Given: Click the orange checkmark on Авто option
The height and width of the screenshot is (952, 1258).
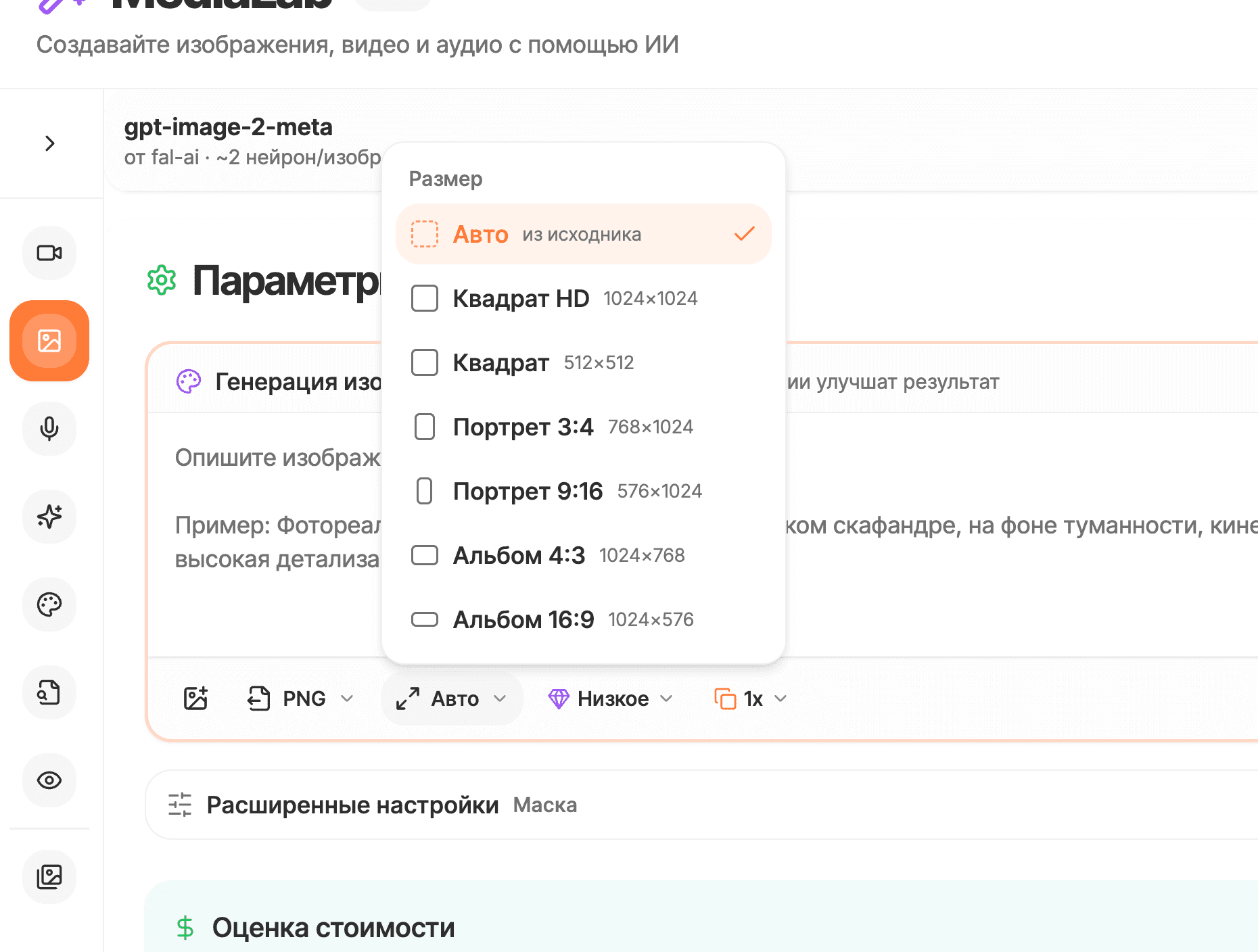Looking at the screenshot, I should click(744, 234).
